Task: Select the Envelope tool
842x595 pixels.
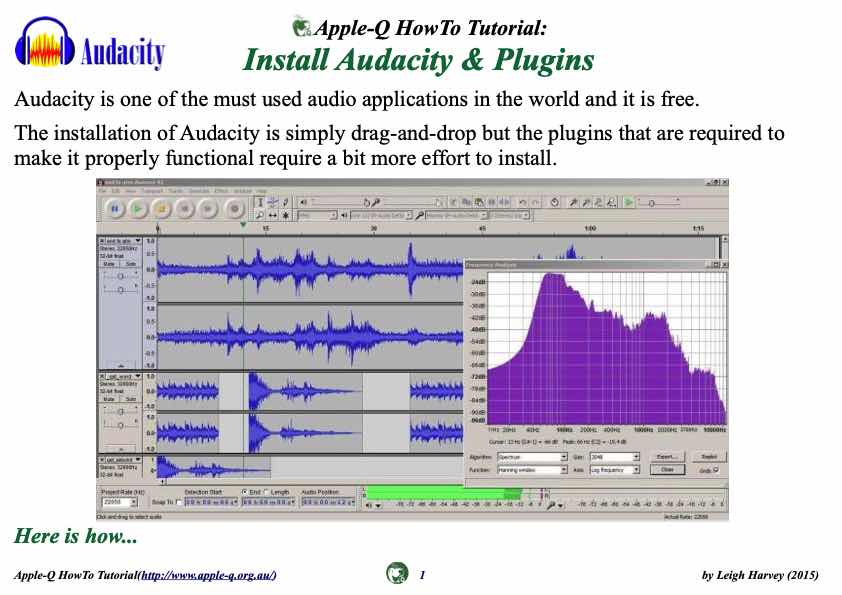Action: (x=273, y=202)
